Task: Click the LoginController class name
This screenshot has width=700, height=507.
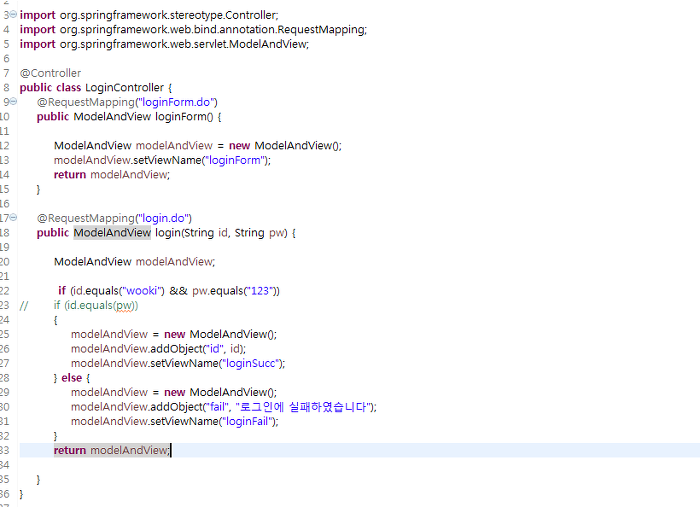Action: point(125,87)
